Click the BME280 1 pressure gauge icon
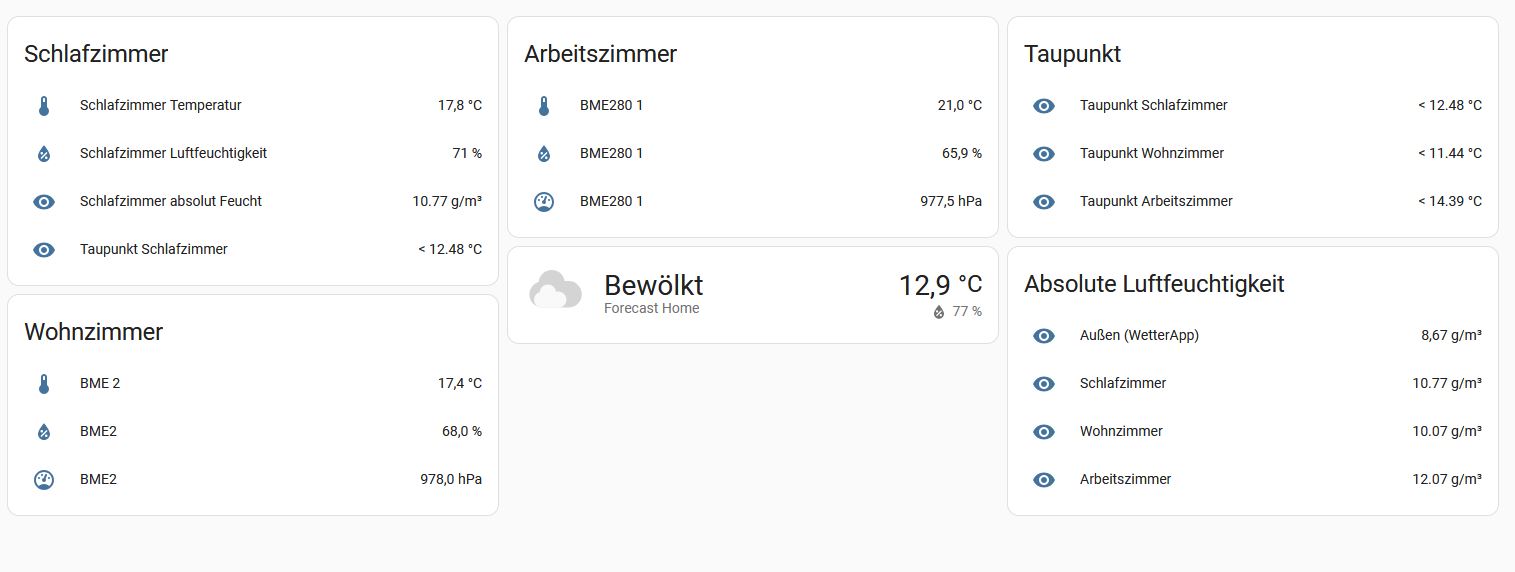This screenshot has width=1515, height=572. tap(544, 202)
